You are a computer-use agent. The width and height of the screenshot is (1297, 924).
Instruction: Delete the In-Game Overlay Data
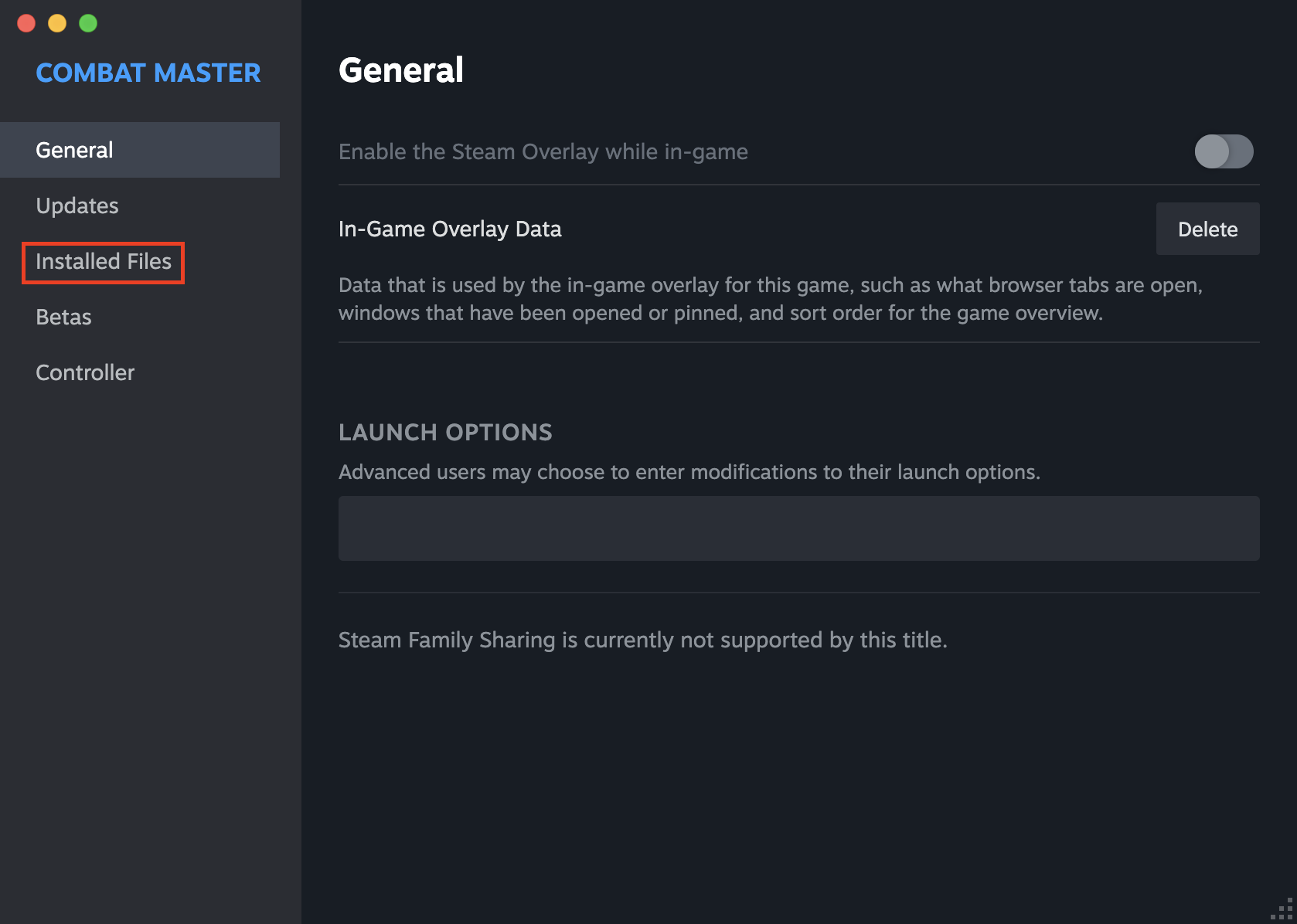[x=1207, y=229]
